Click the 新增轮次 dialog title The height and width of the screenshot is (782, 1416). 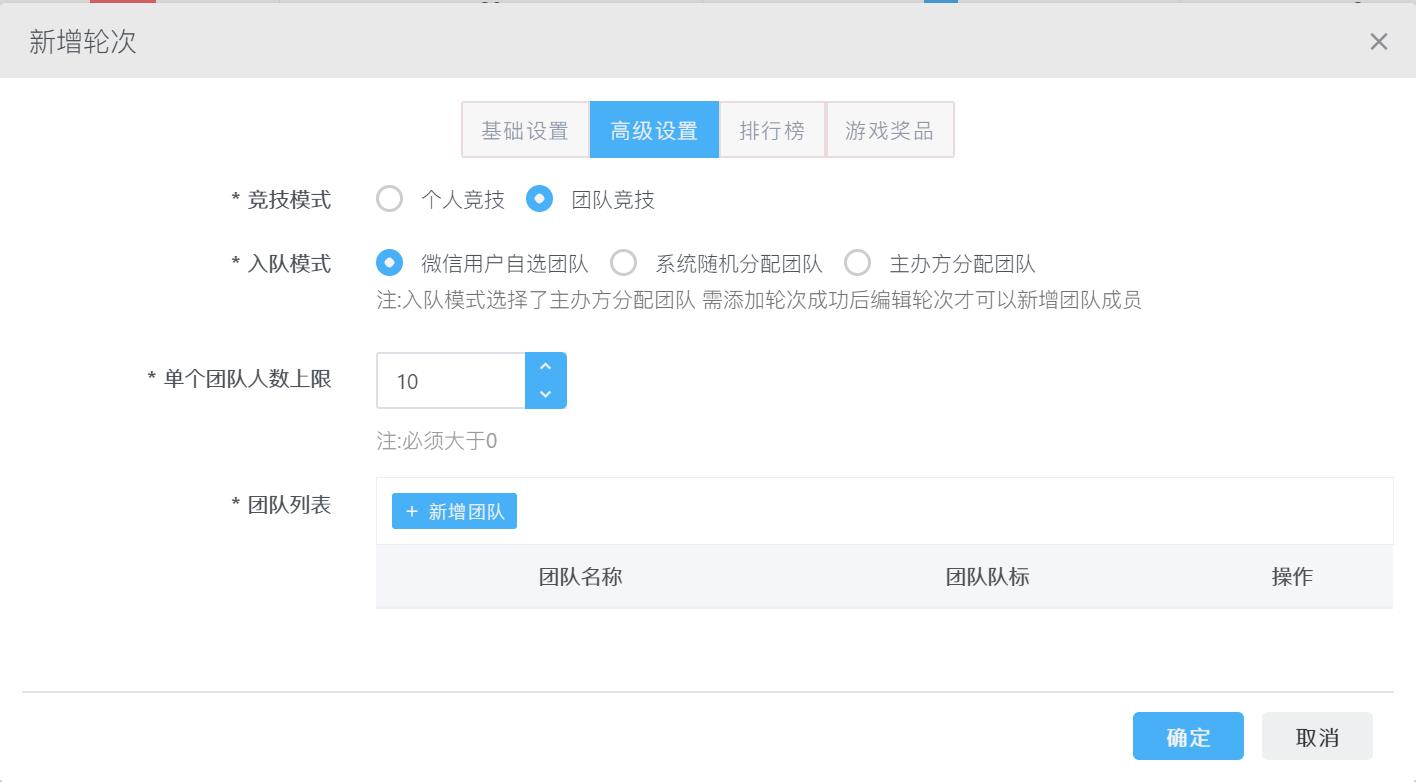point(83,42)
